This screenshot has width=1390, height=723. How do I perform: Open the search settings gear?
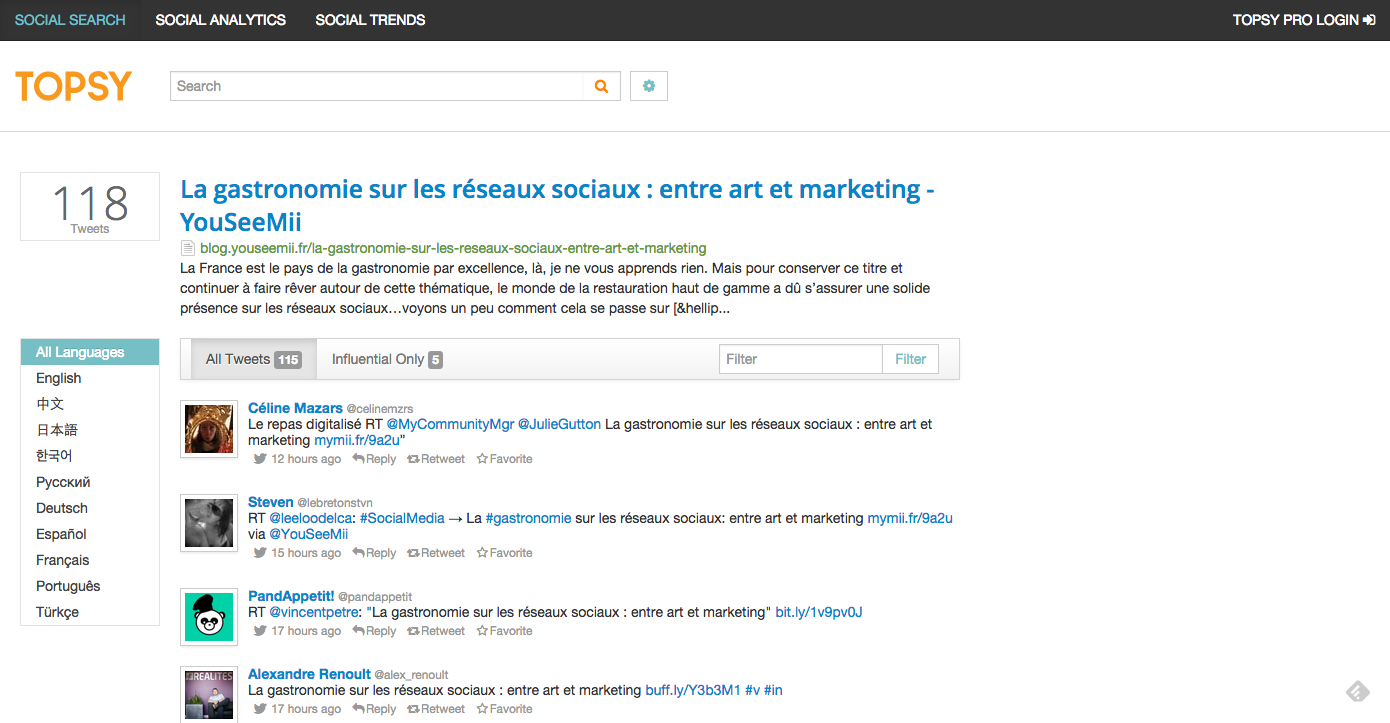(649, 86)
